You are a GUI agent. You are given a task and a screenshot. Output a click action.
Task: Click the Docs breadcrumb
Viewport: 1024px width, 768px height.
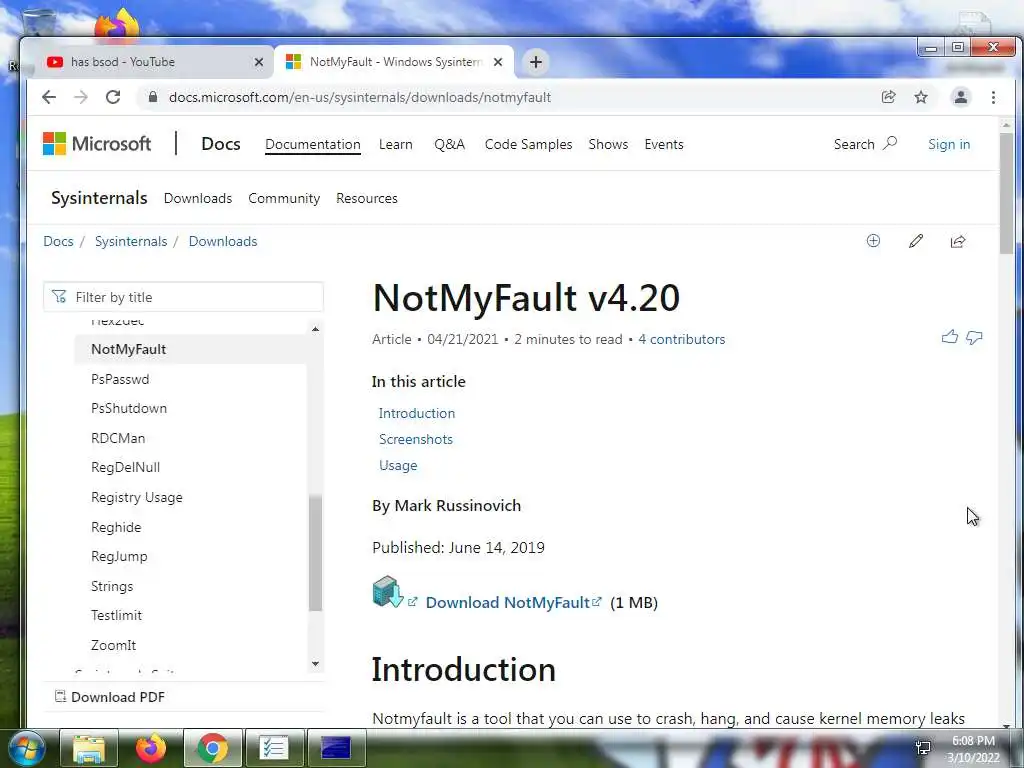pos(58,241)
